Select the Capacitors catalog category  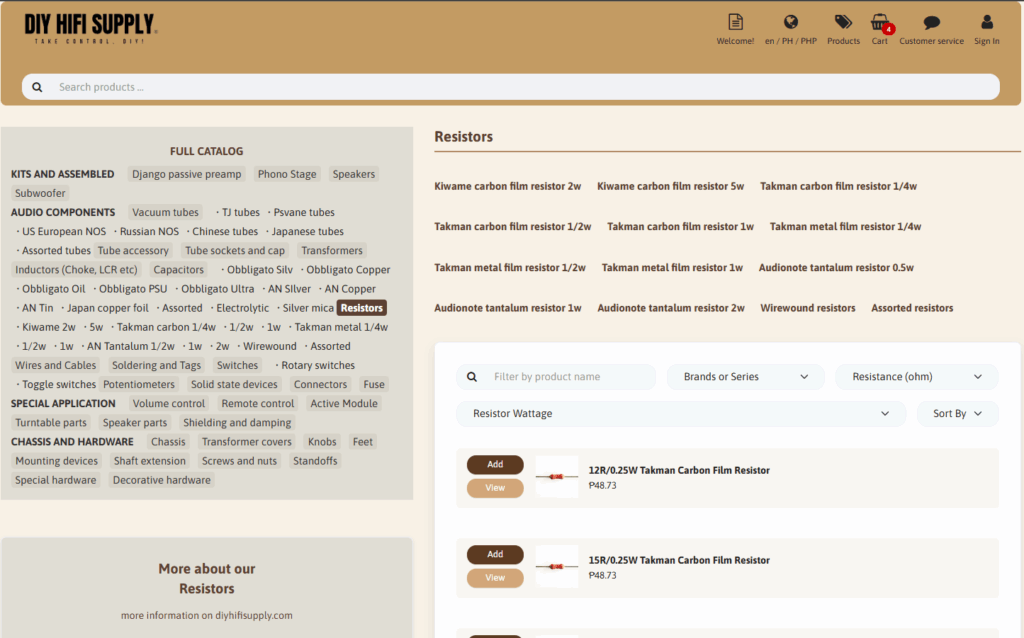(179, 270)
